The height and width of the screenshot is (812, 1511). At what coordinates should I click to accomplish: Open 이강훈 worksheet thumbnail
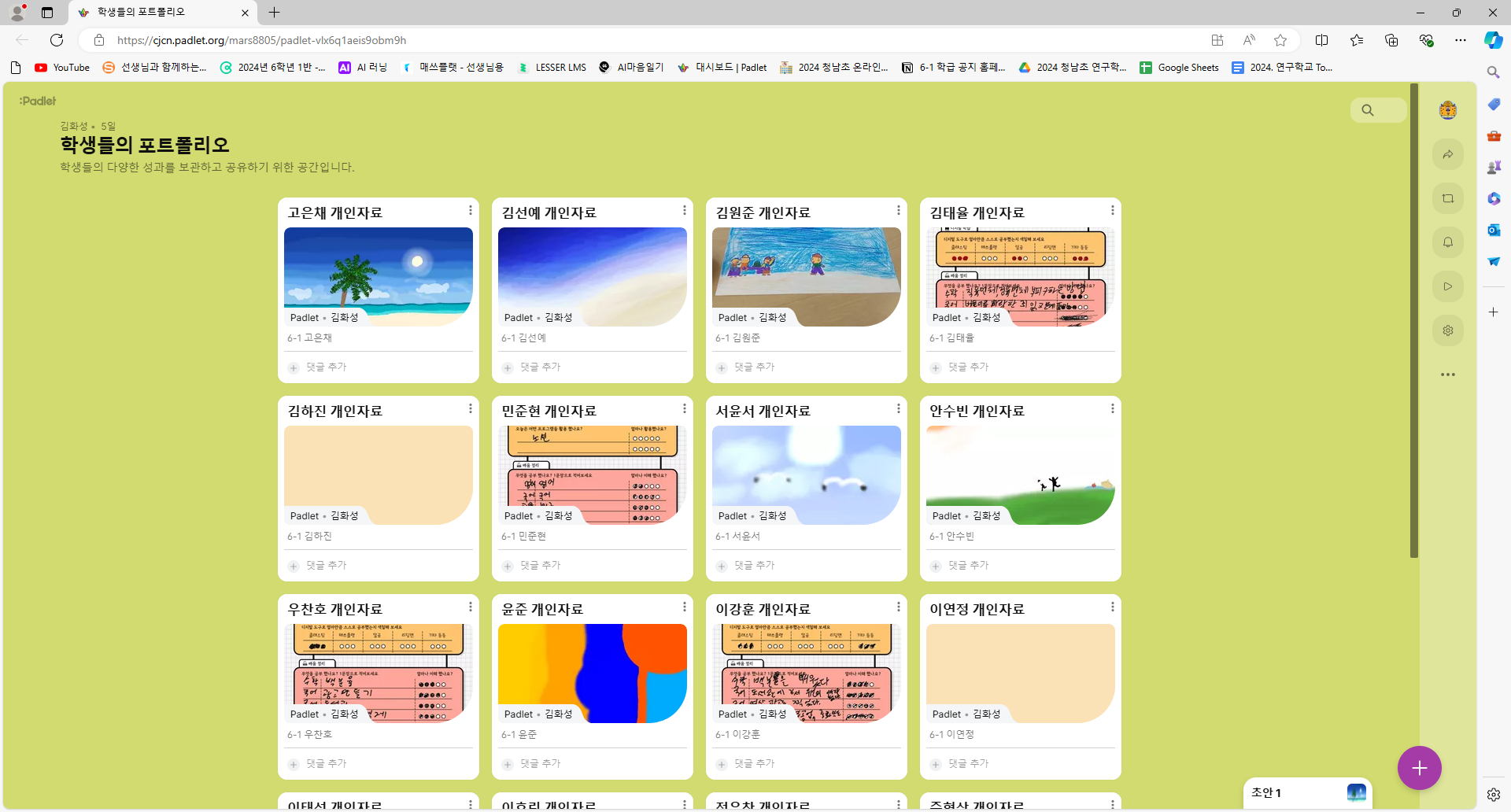807,674
